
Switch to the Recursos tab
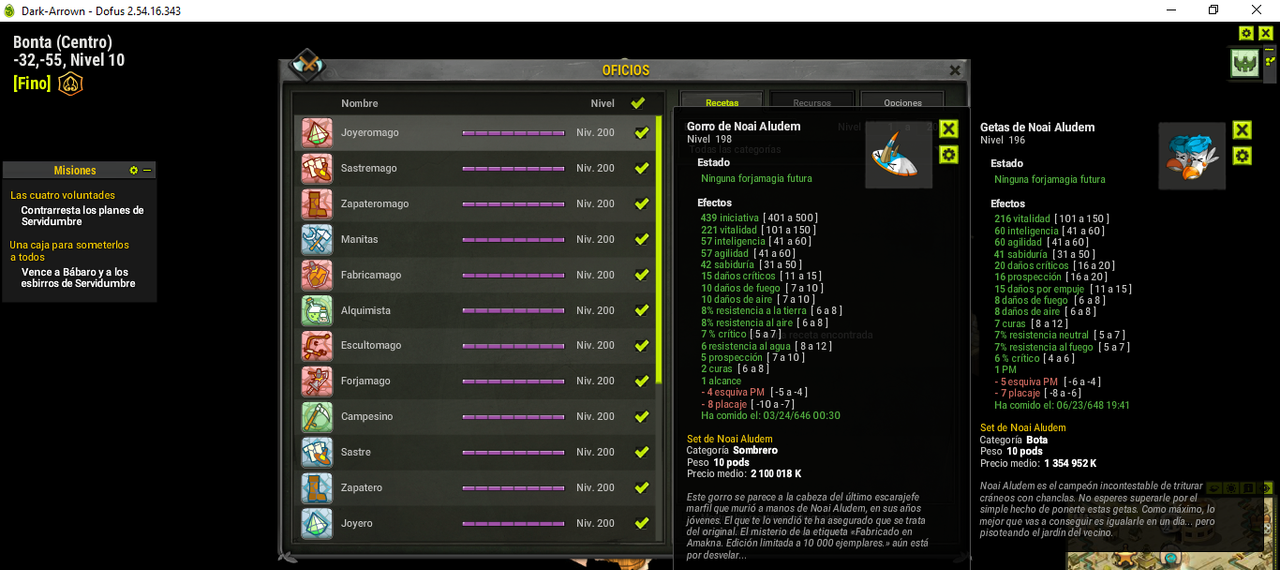(x=812, y=102)
